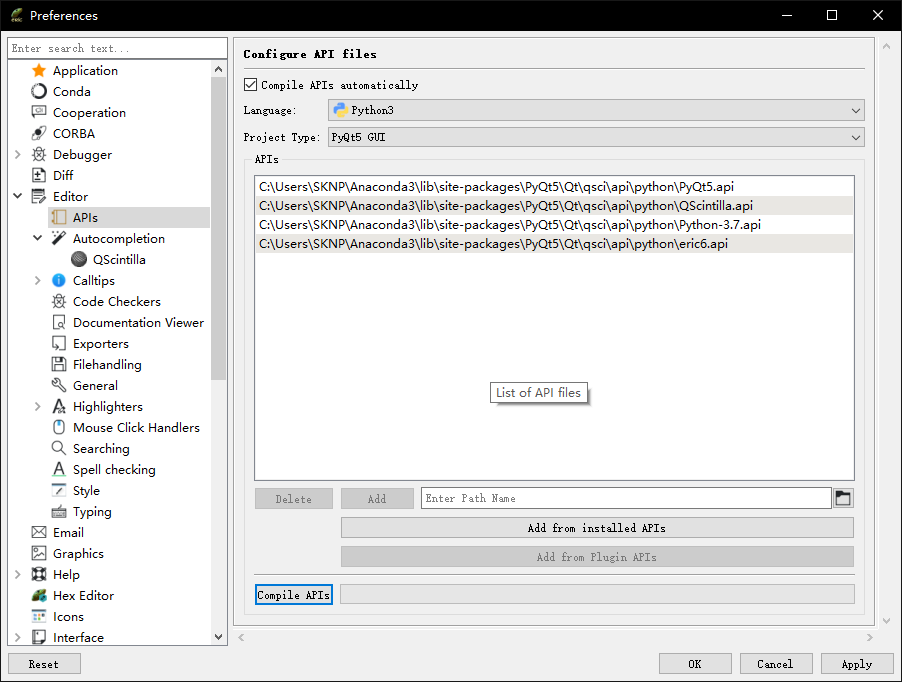
Task: Expand the Calltips tree node
Action: click(37, 281)
